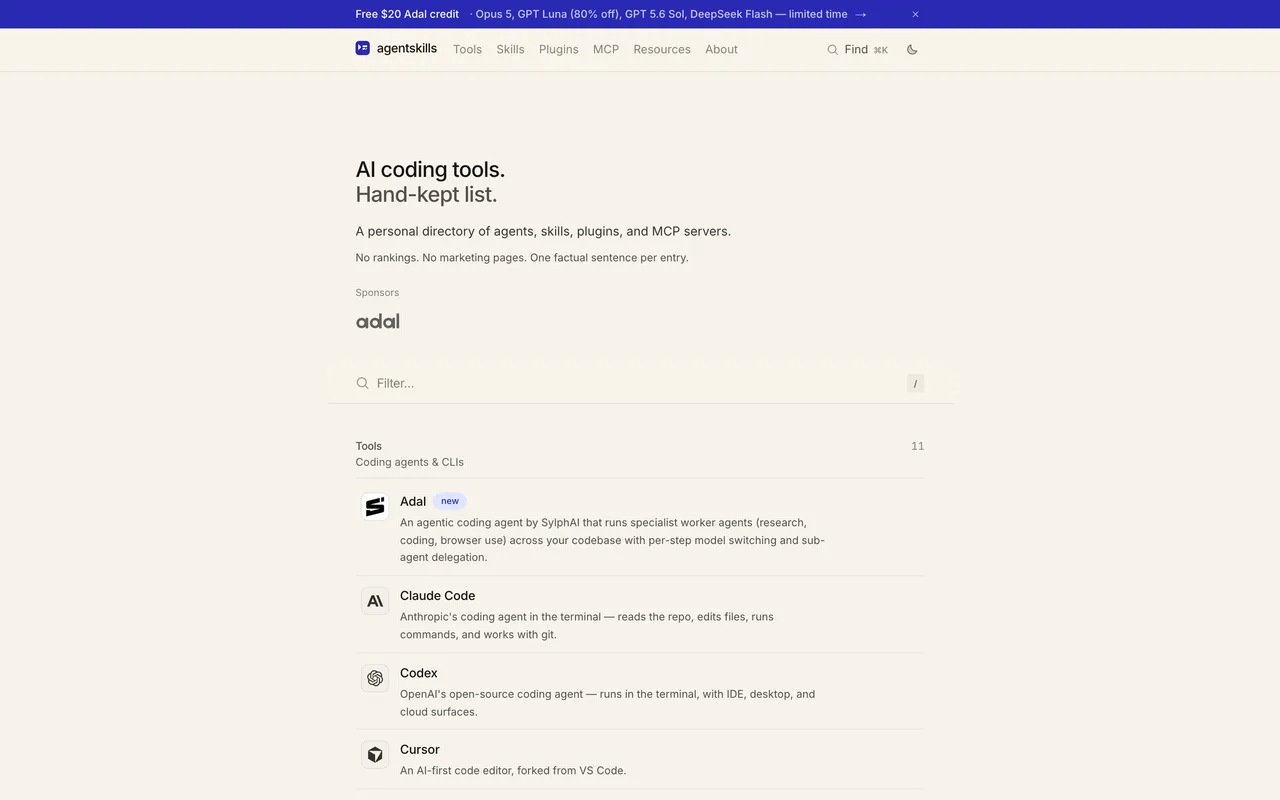
Task: Click the filter magnifier icon
Action: 362,383
